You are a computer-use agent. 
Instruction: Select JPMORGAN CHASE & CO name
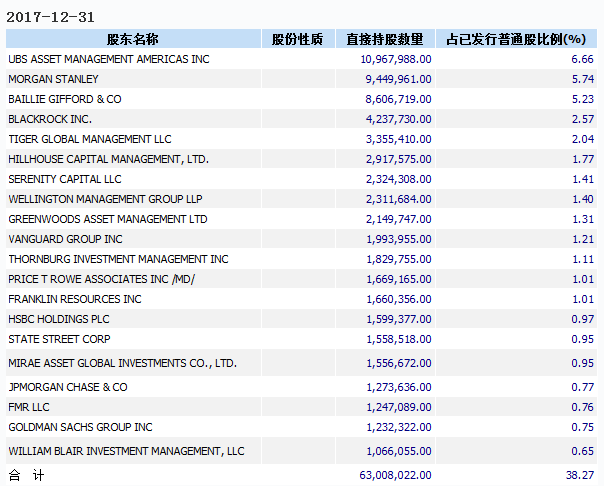[x=68, y=387]
